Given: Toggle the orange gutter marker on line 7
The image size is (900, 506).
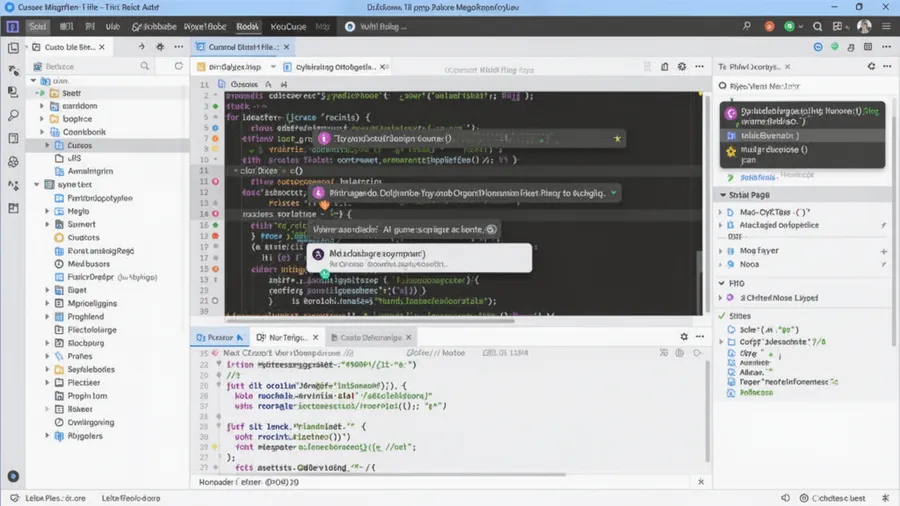Looking at the screenshot, I should (216, 138).
